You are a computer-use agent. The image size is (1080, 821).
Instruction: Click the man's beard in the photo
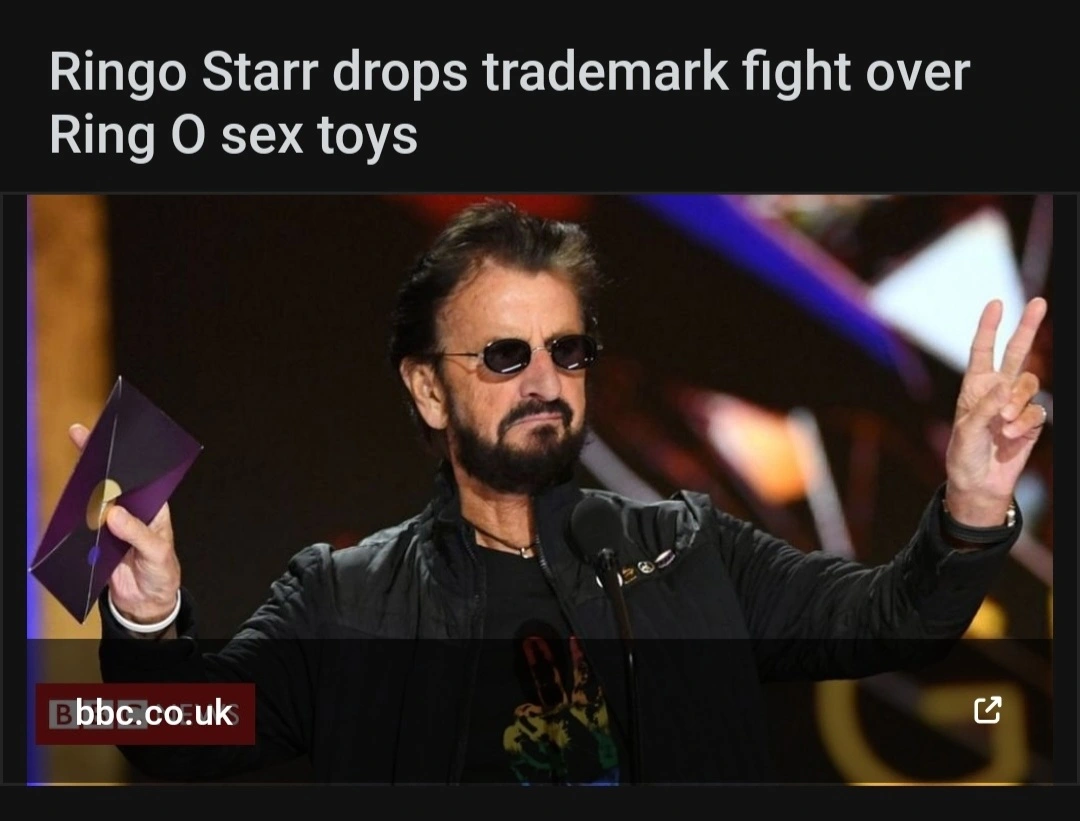[518, 445]
